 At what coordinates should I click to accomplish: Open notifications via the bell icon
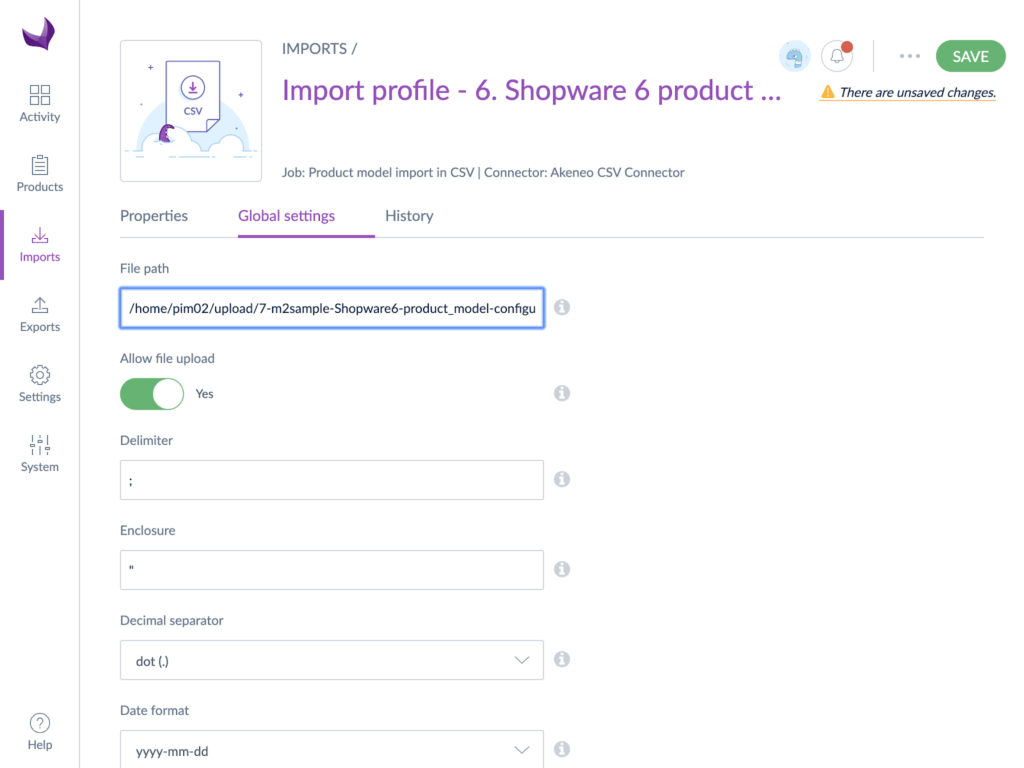tap(837, 56)
